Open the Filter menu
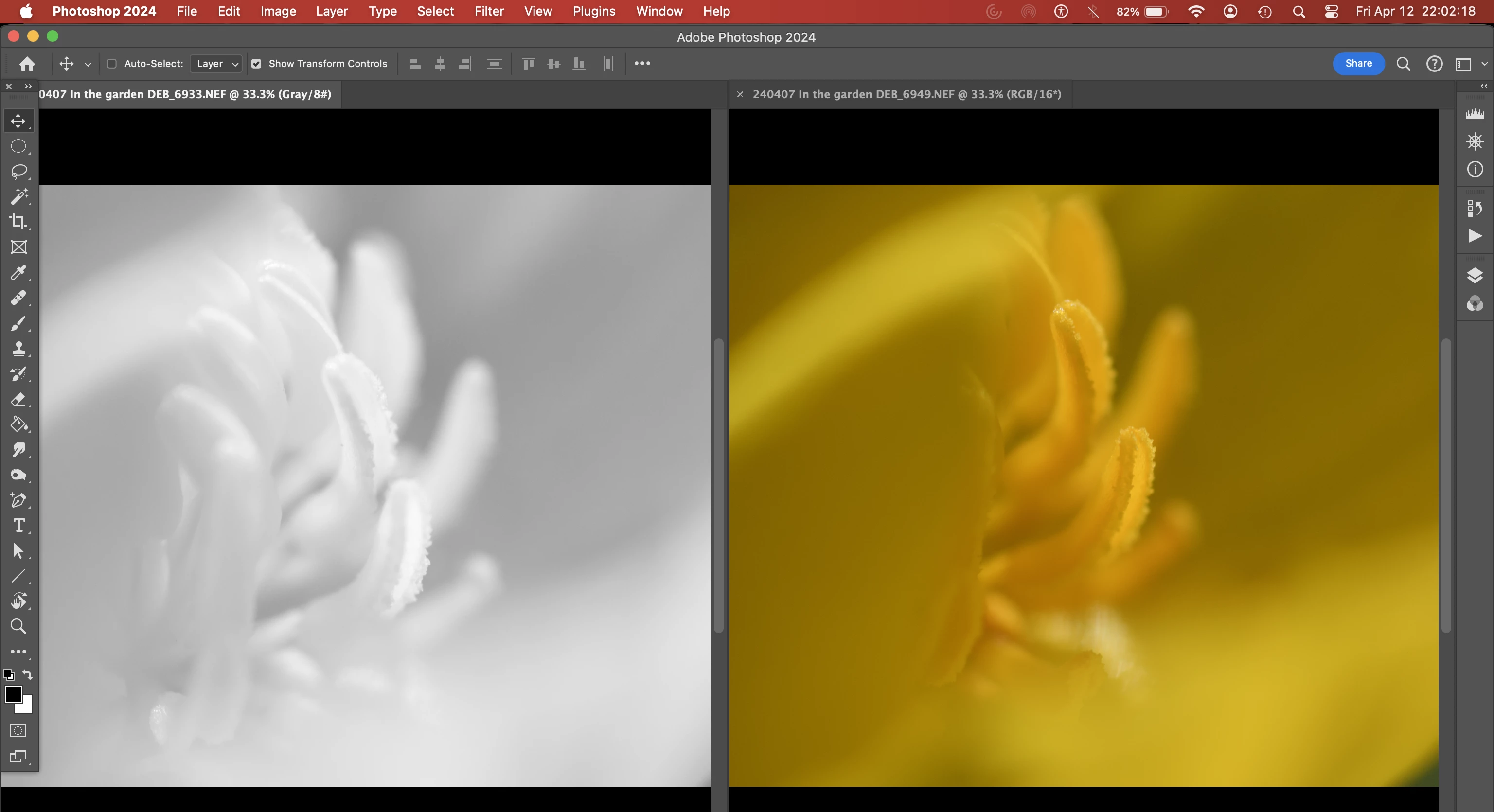Screen dimensions: 1494x812 (488, 11)
